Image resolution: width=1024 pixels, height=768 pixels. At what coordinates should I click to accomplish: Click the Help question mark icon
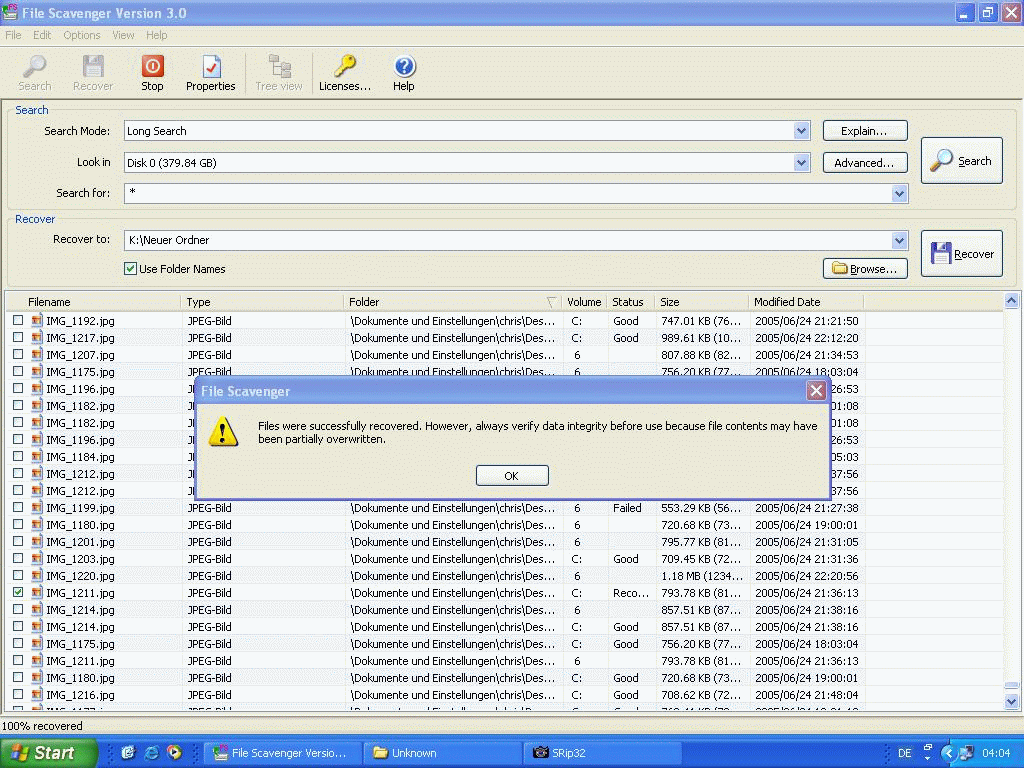(404, 66)
